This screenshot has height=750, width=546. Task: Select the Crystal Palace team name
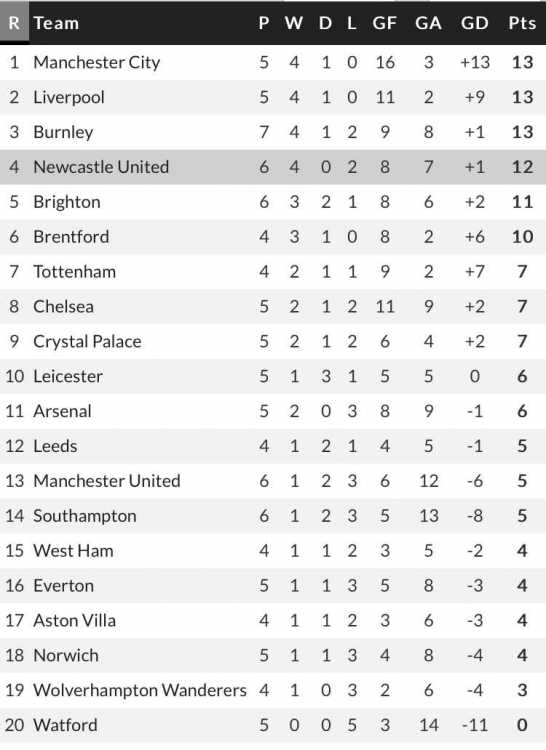coord(87,342)
